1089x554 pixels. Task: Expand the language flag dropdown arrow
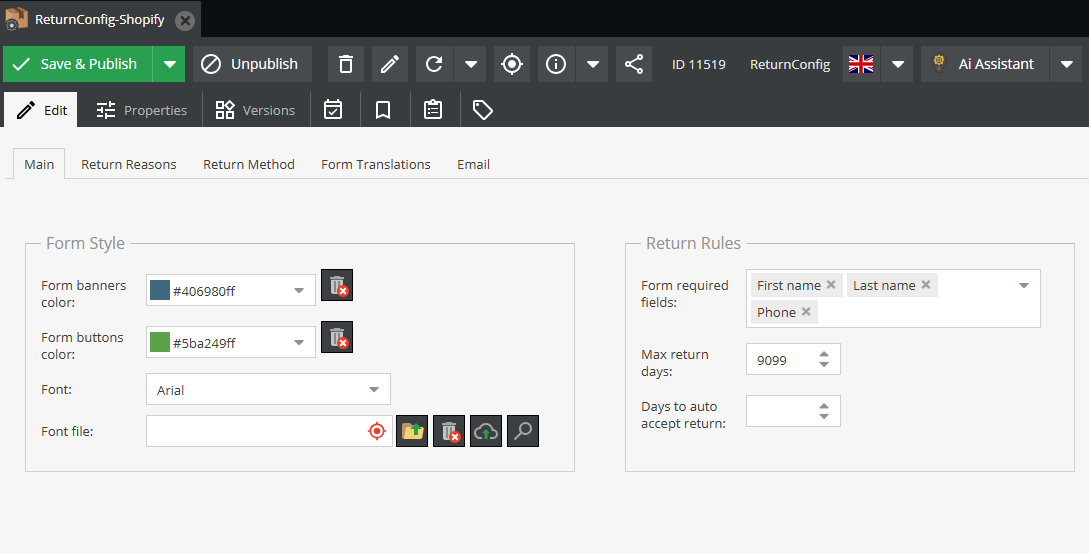[x=897, y=64]
